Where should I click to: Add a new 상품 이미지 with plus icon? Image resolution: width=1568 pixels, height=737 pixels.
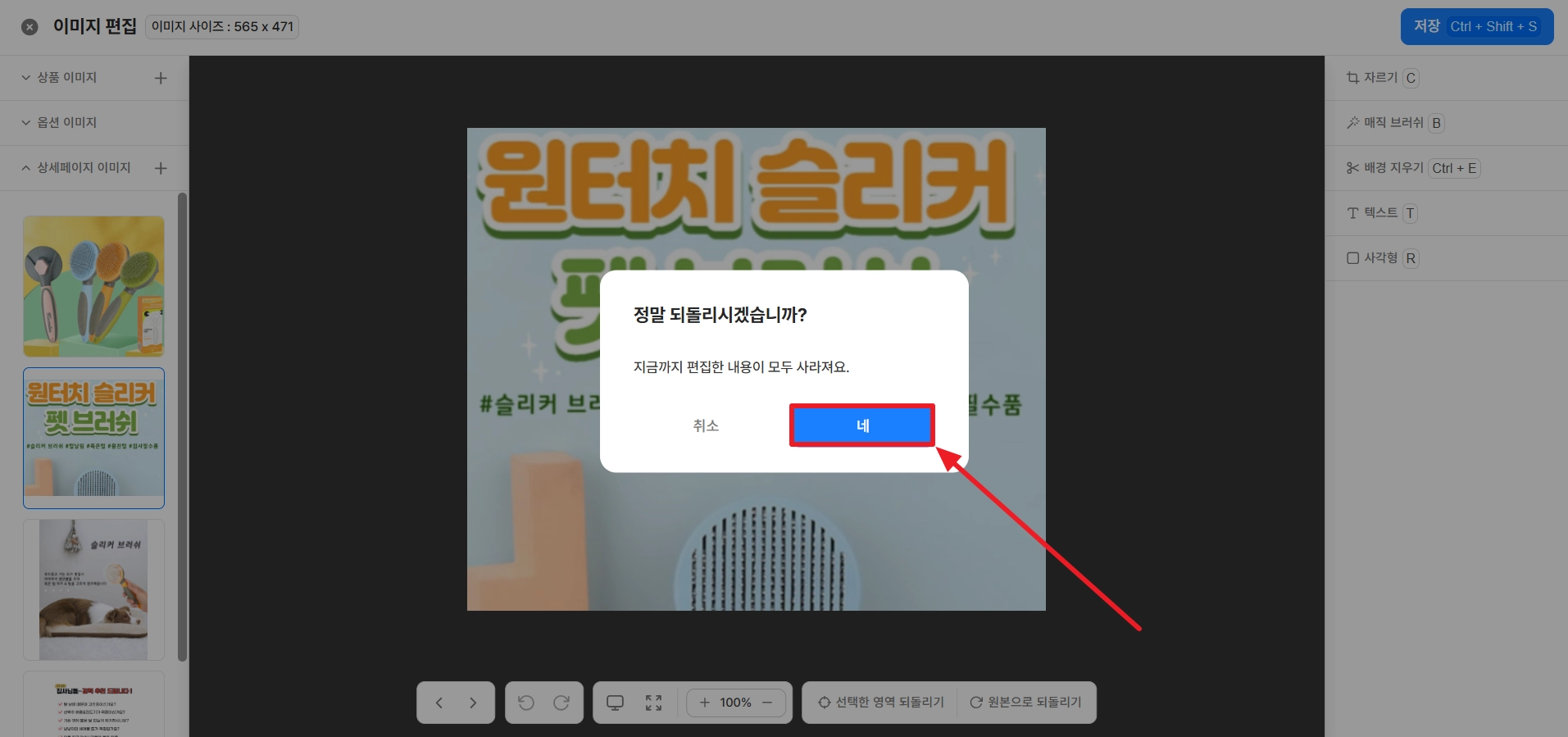[161, 78]
